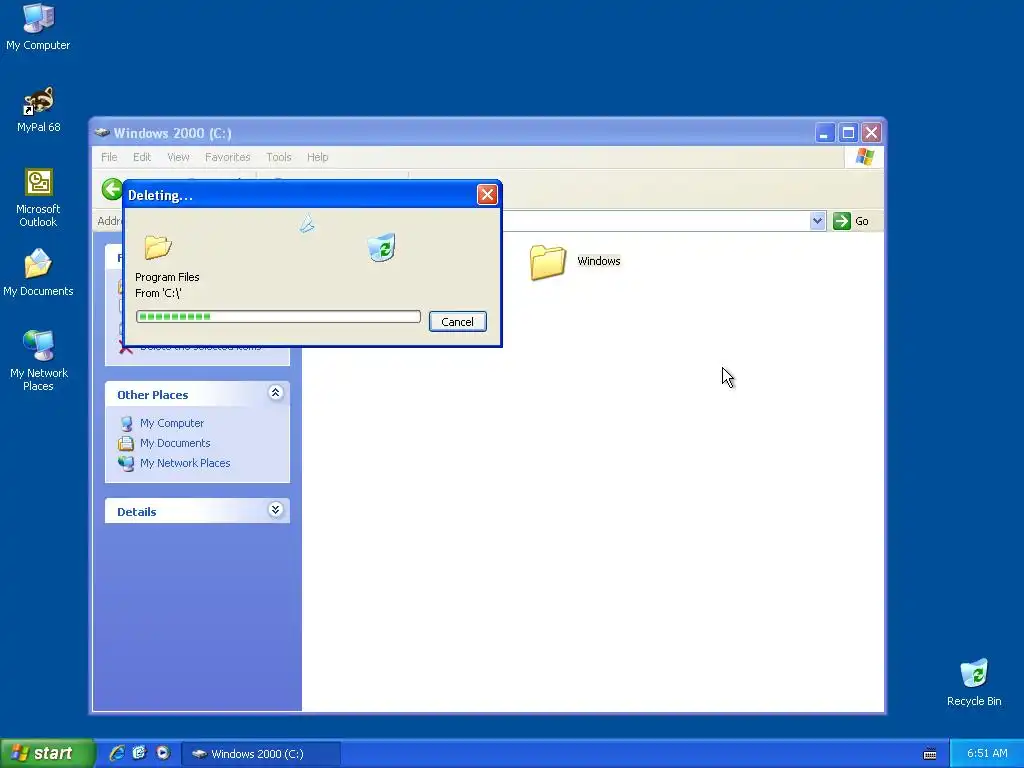Open My Network Places desktop icon
This screenshot has height=768, width=1024.
tap(38, 360)
